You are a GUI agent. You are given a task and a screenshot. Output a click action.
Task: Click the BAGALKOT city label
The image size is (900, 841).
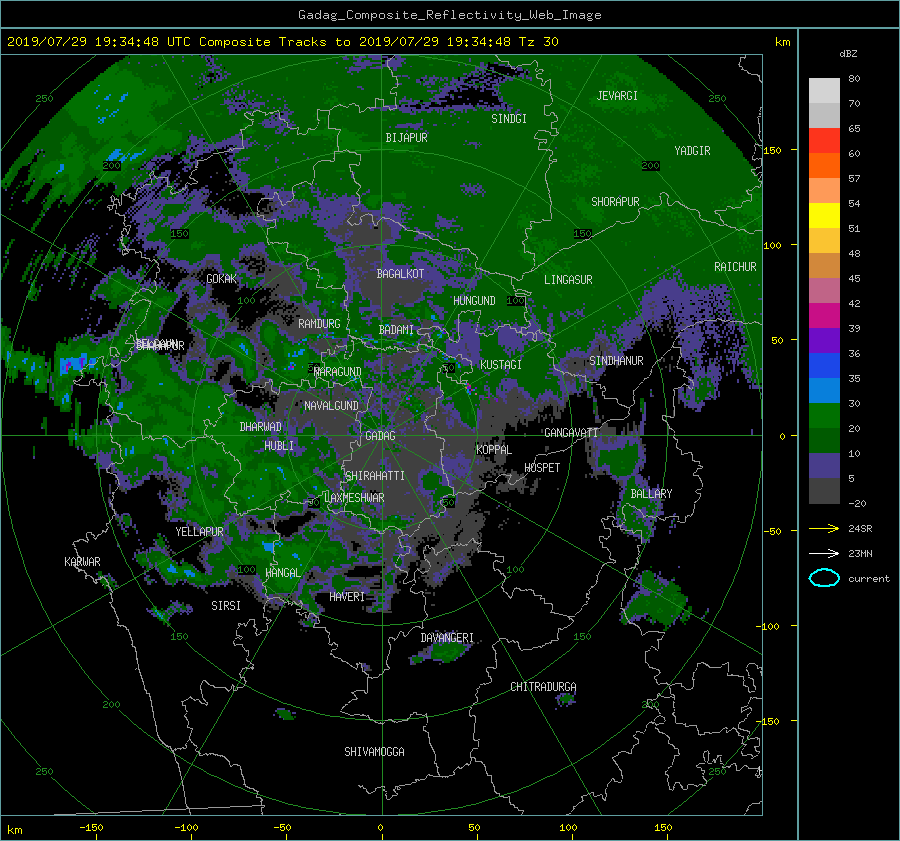tap(400, 274)
